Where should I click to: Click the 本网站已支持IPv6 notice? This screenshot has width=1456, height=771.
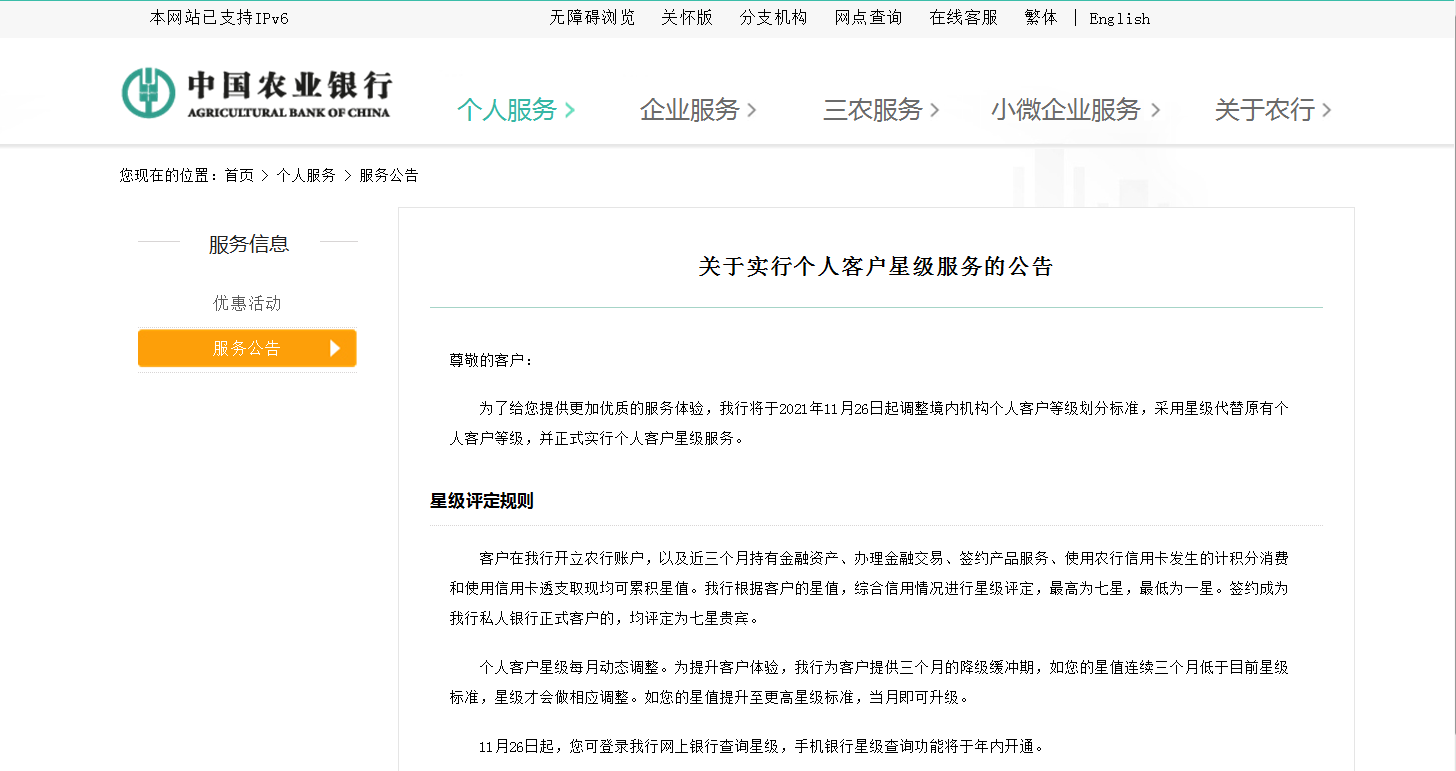pos(218,17)
